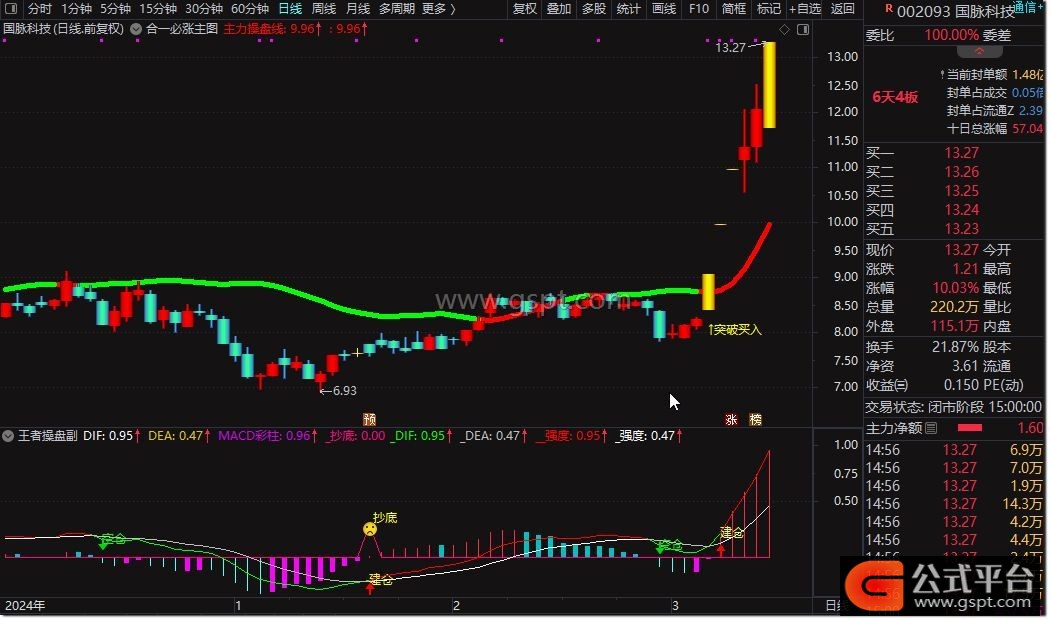Select the 买一 13.27 bid row
The width and height of the screenshot is (1050, 619).
[955, 153]
